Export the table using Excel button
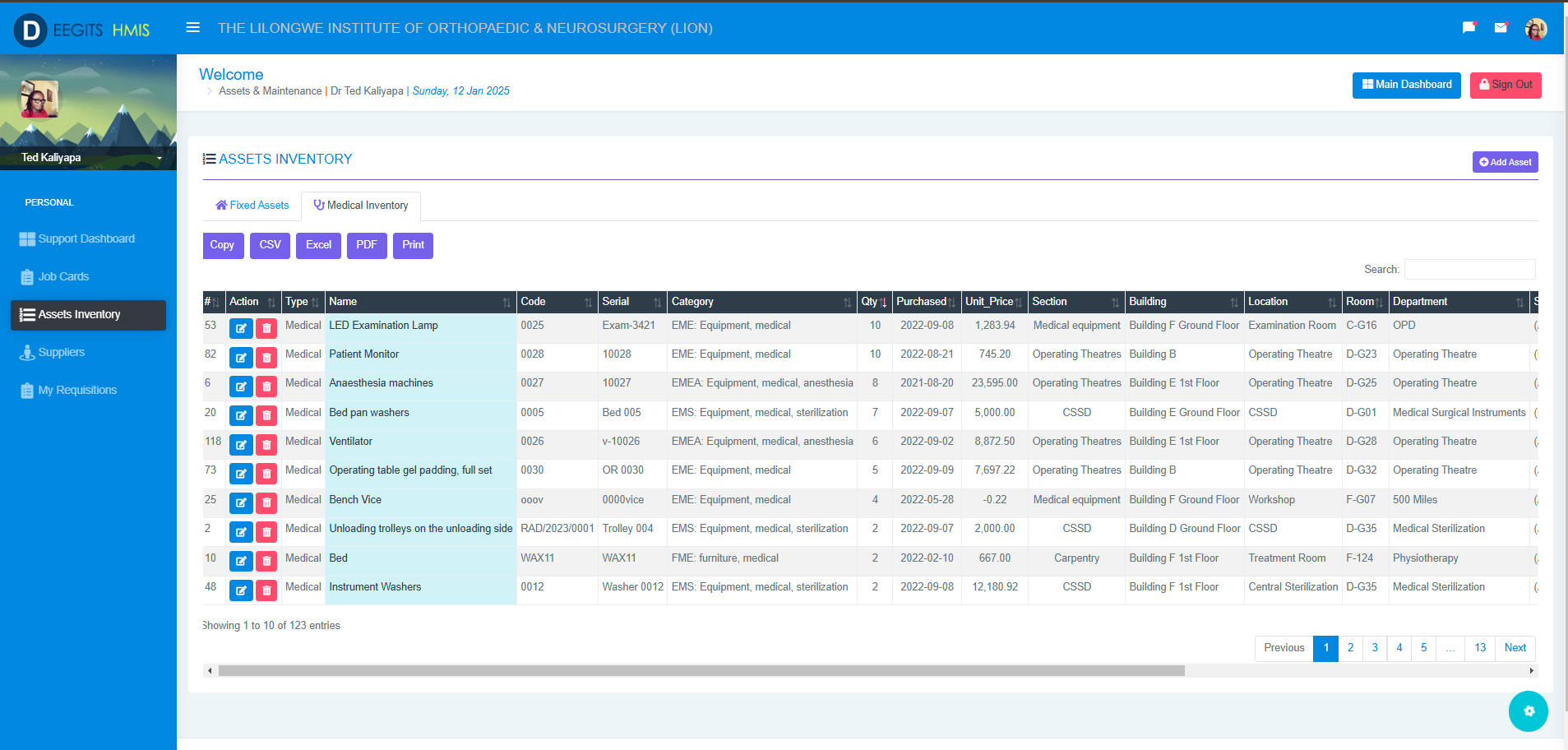The image size is (1568, 750). pyautogui.click(x=318, y=245)
